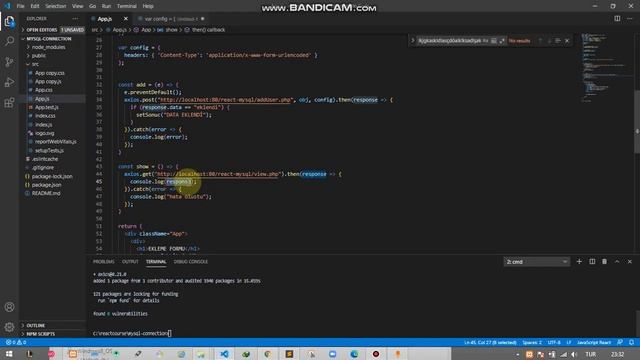Open the terminal selector dropdown '2: cmd'

(536, 262)
